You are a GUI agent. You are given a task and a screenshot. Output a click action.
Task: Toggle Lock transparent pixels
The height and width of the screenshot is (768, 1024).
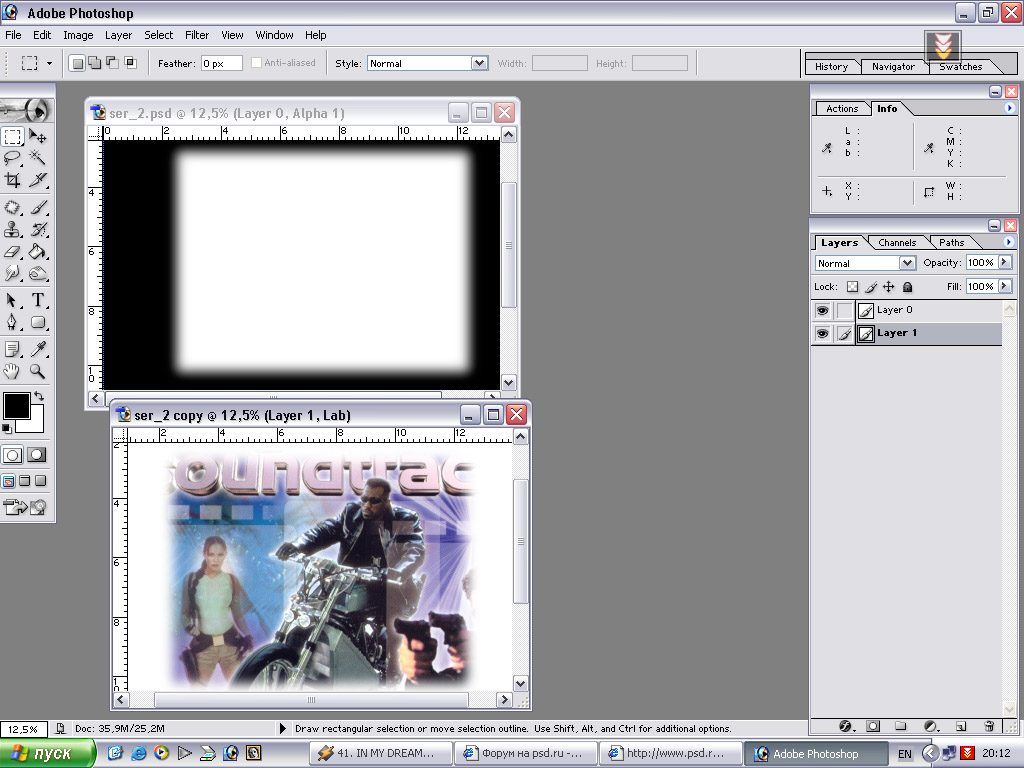coord(852,287)
